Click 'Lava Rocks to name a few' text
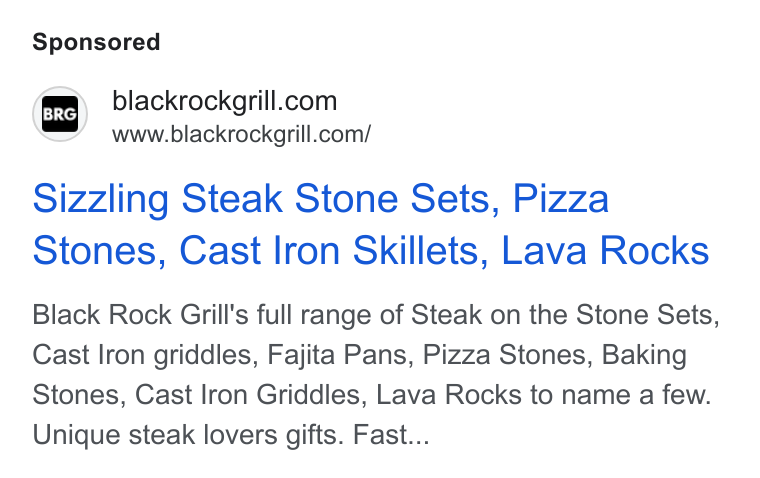This screenshot has height=478, width=760. point(543,395)
